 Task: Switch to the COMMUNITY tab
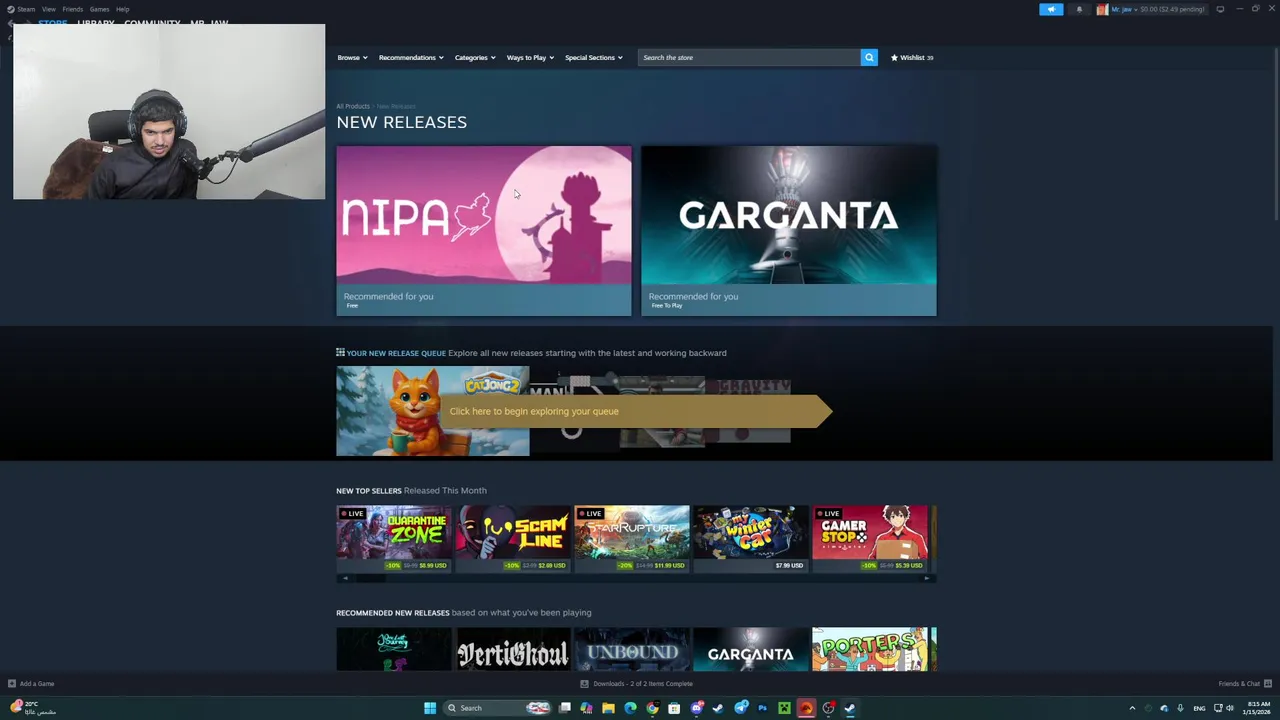pos(152,22)
